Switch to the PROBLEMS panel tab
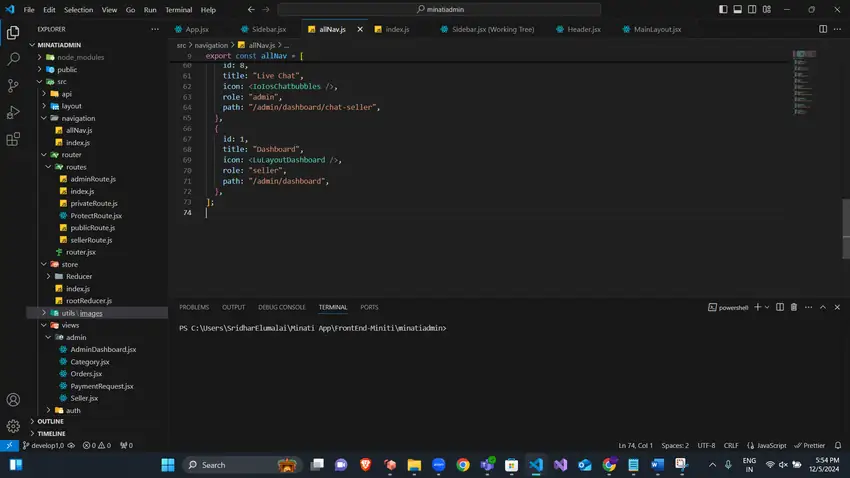Image resolution: width=850 pixels, height=478 pixels. 194,307
